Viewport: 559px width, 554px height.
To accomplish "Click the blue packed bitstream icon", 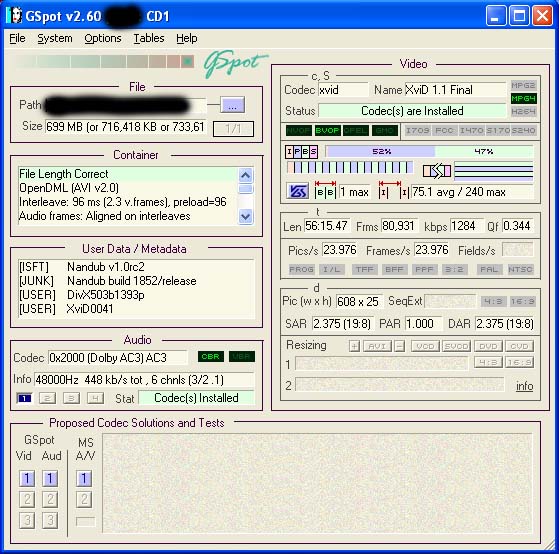I will [x=297, y=192].
